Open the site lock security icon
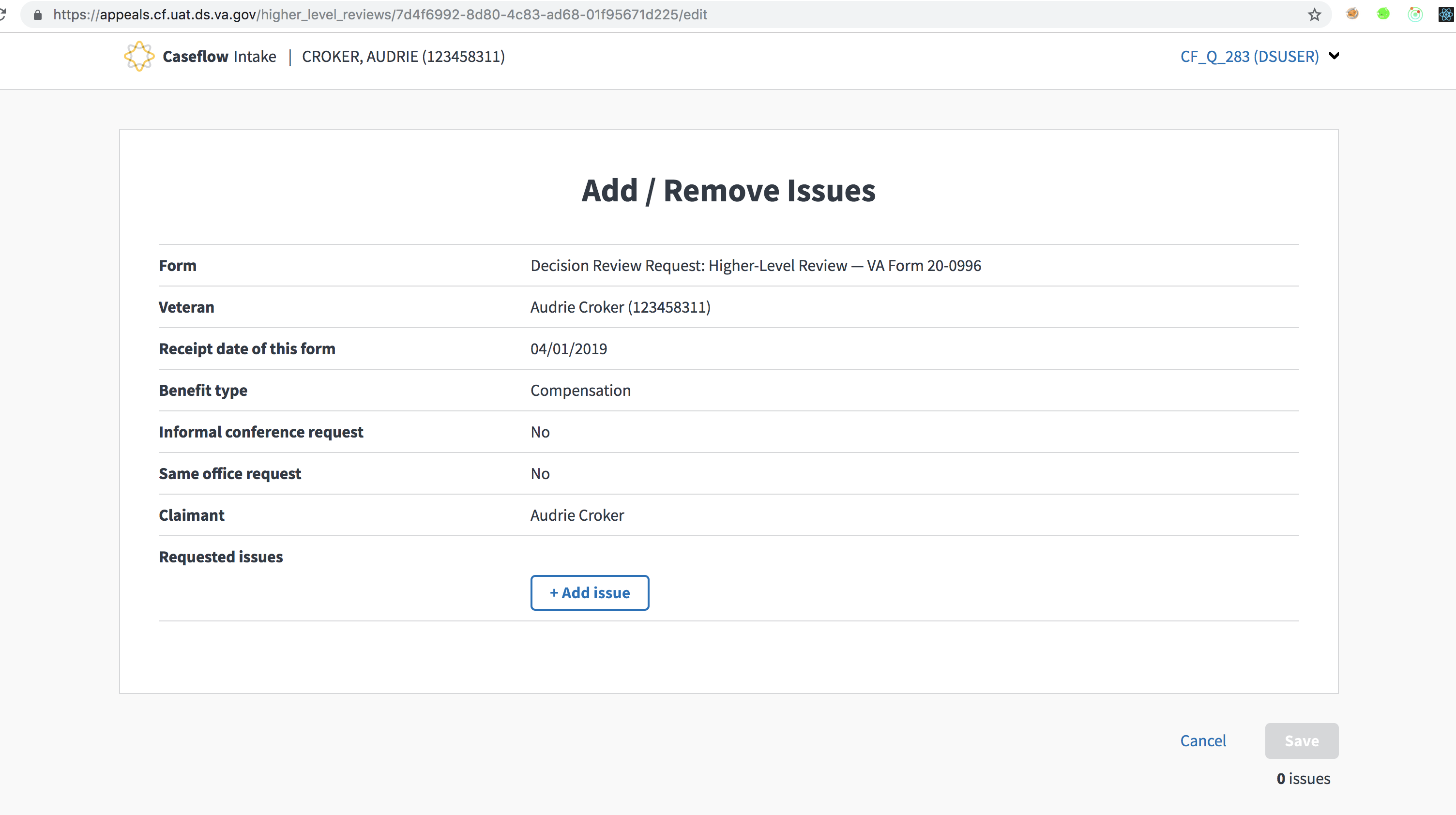Image resolution: width=1456 pixels, height=815 pixels. tap(38, 15)
